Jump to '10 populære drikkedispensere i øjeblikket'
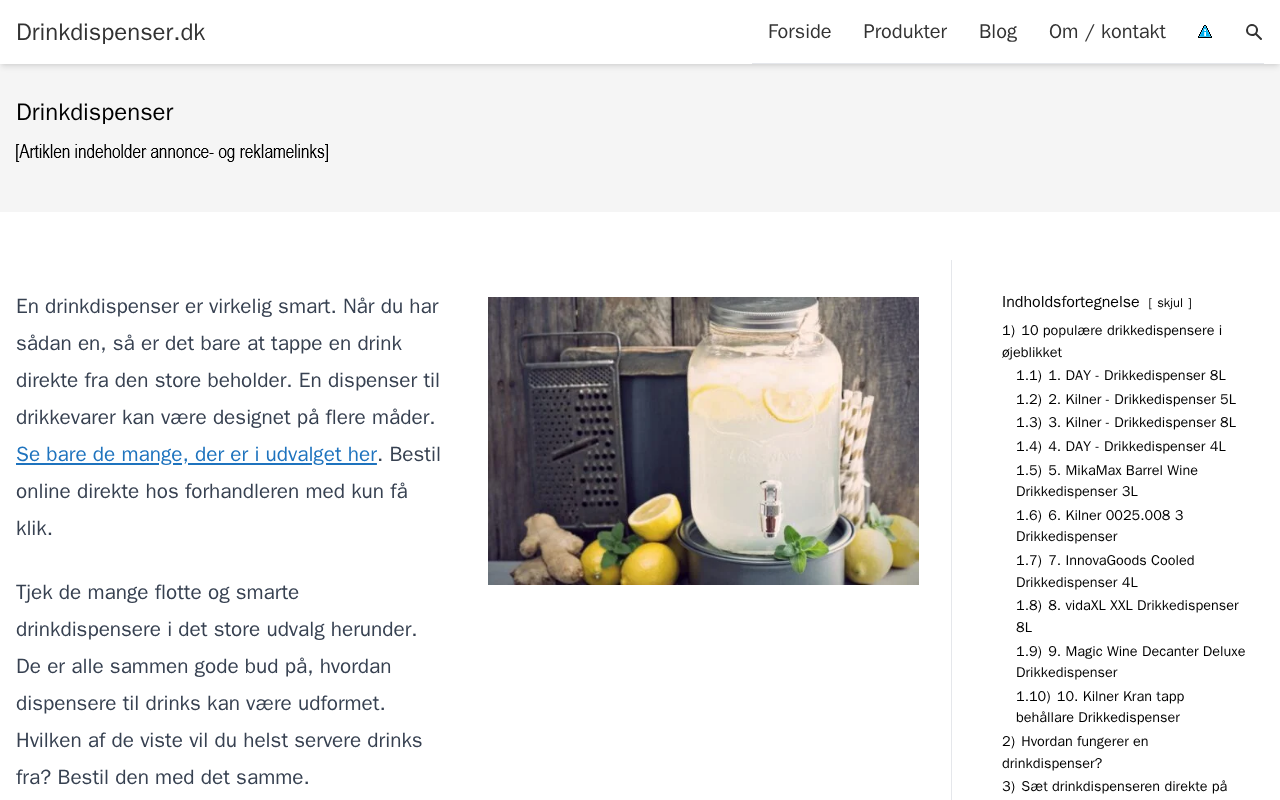Screen dimensions: 1280x800 [x=1112, y=341]
